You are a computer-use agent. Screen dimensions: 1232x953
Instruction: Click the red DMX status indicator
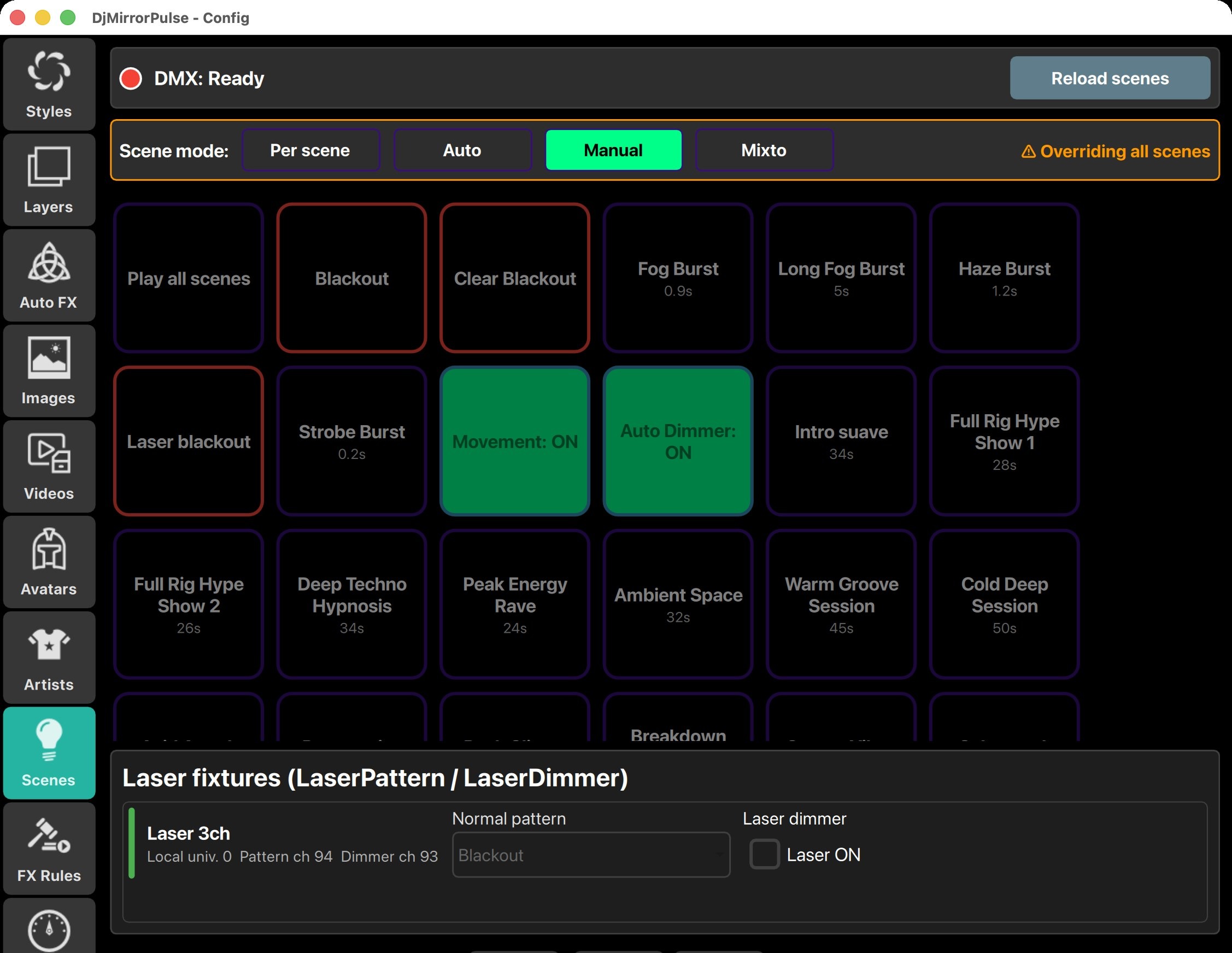[131, 78]
